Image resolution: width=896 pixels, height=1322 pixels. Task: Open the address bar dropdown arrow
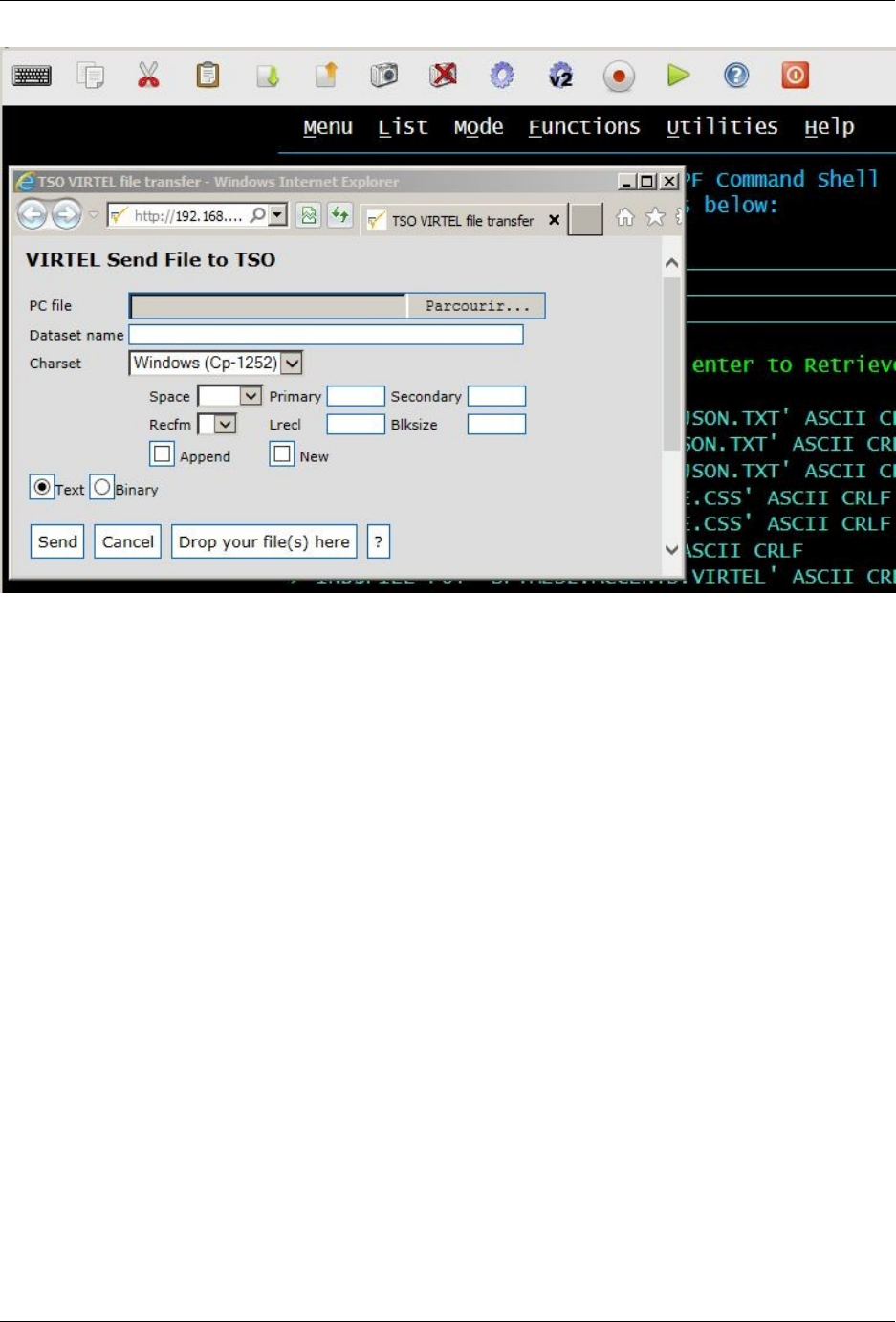pyautogui.click(x=277, y=215)
